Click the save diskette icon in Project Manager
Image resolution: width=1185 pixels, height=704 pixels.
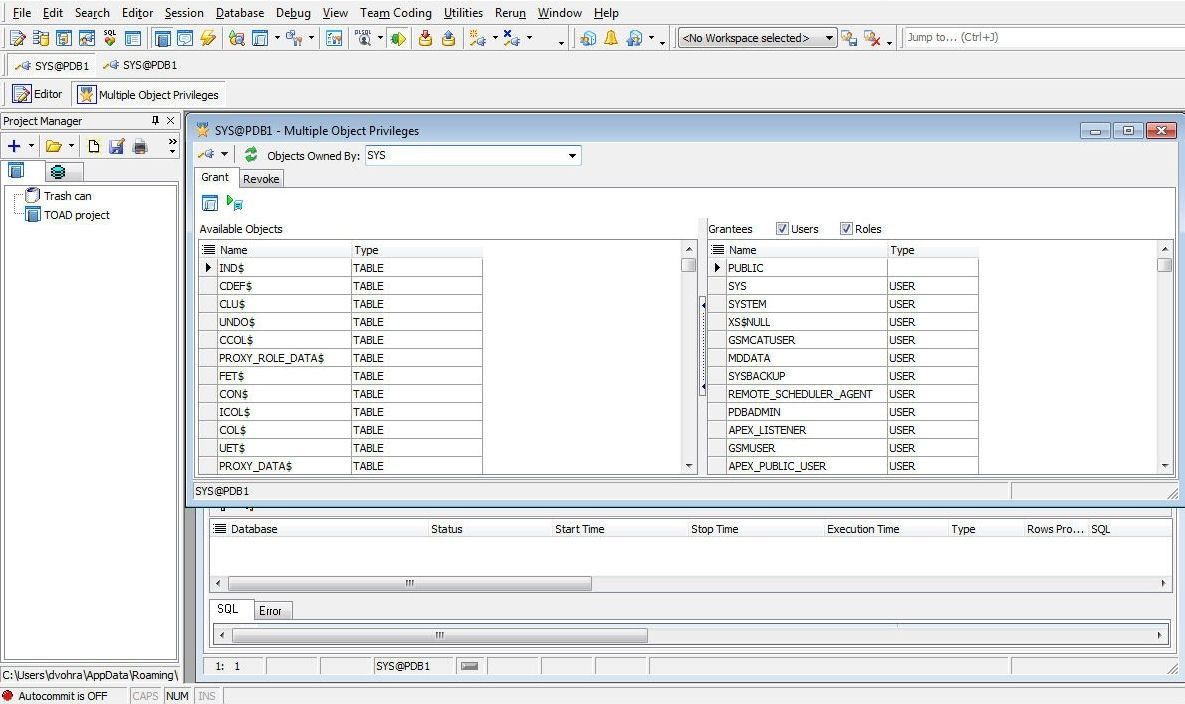click(x=116, y=146)
